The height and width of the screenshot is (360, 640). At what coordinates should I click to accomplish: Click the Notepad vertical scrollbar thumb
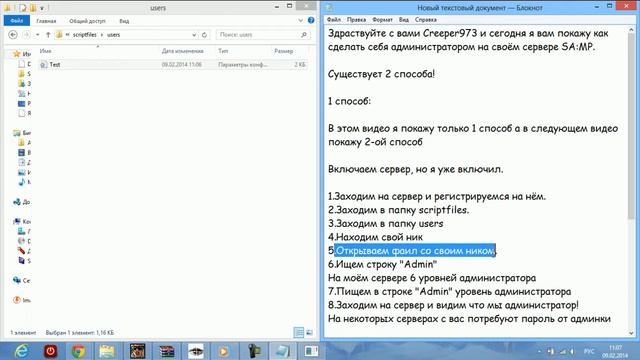(631, 127)
